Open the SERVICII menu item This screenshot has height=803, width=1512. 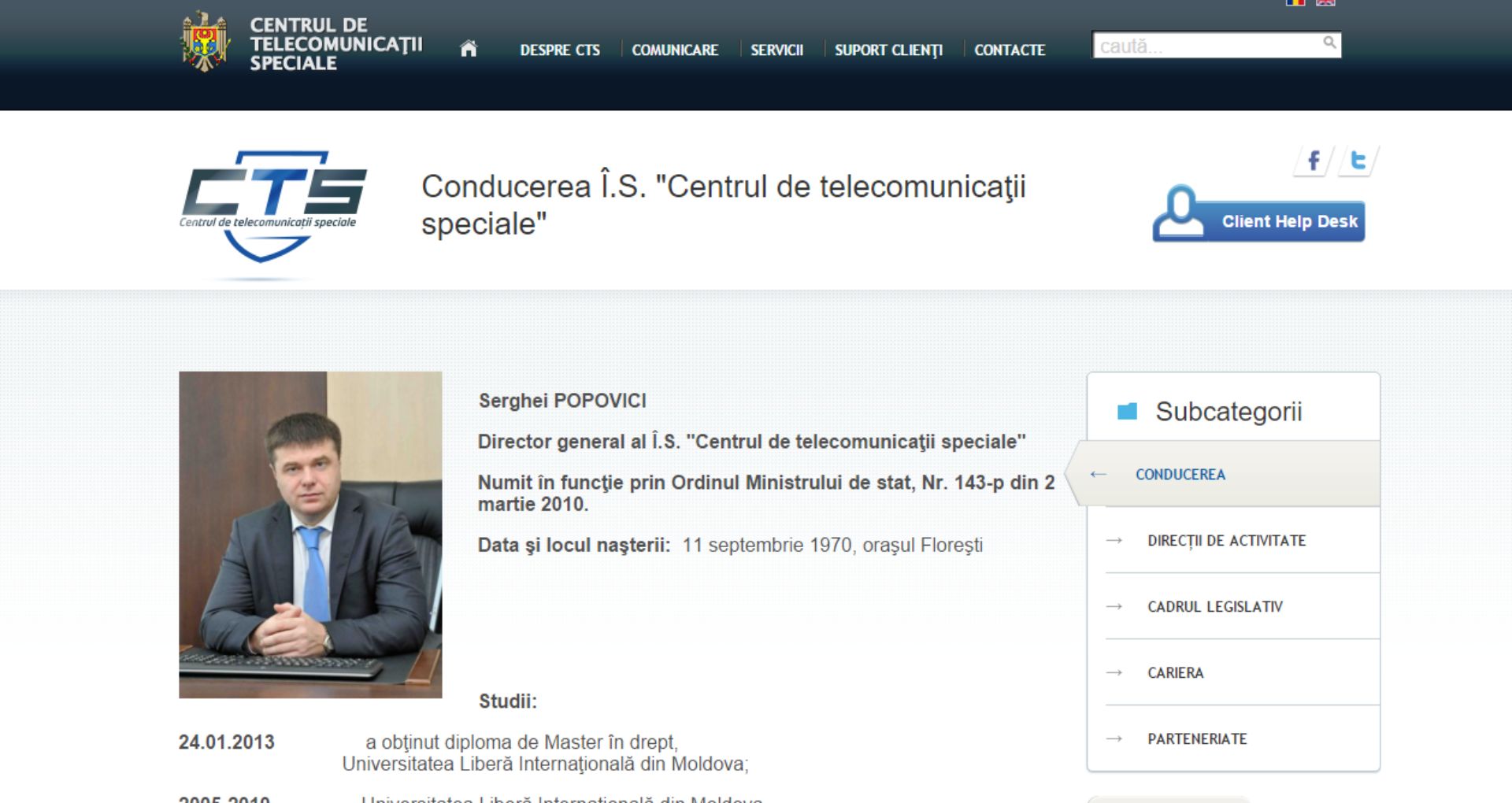point(776,50)
